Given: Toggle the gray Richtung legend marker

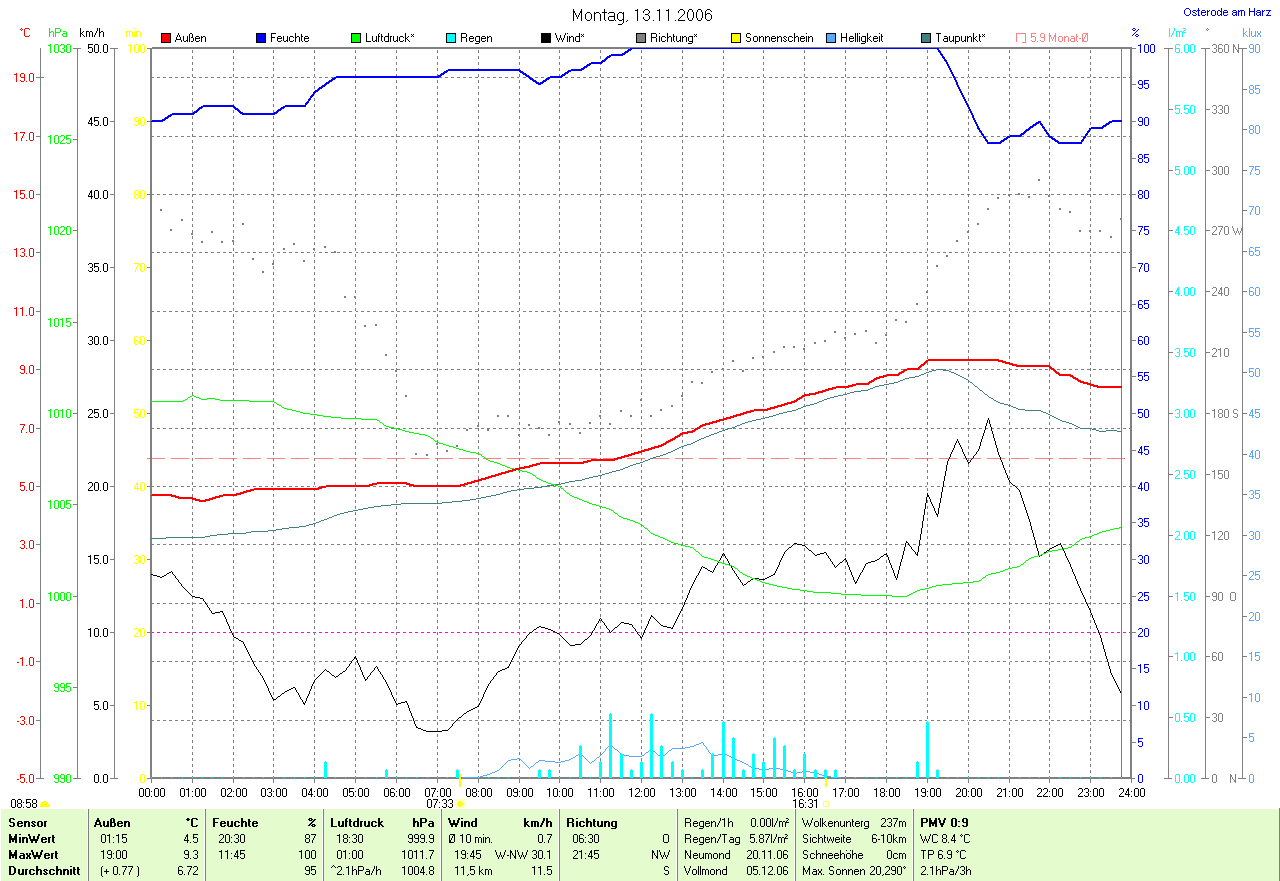Looking at the screenshot, I should (x=641, y=38).
